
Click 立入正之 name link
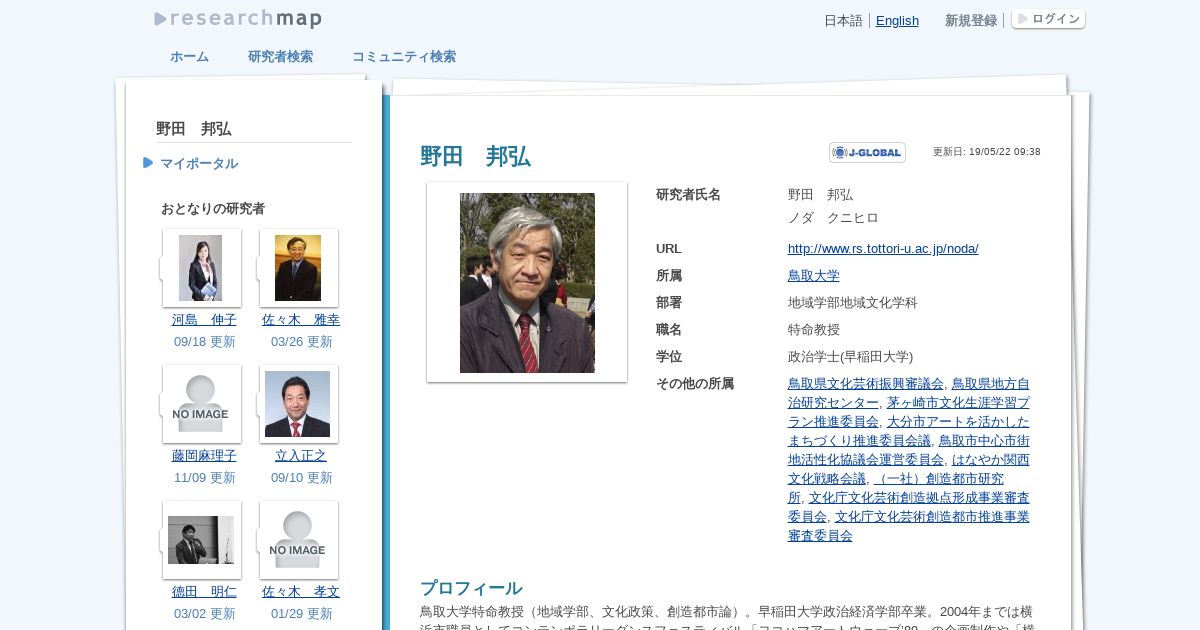click(301, 456)
